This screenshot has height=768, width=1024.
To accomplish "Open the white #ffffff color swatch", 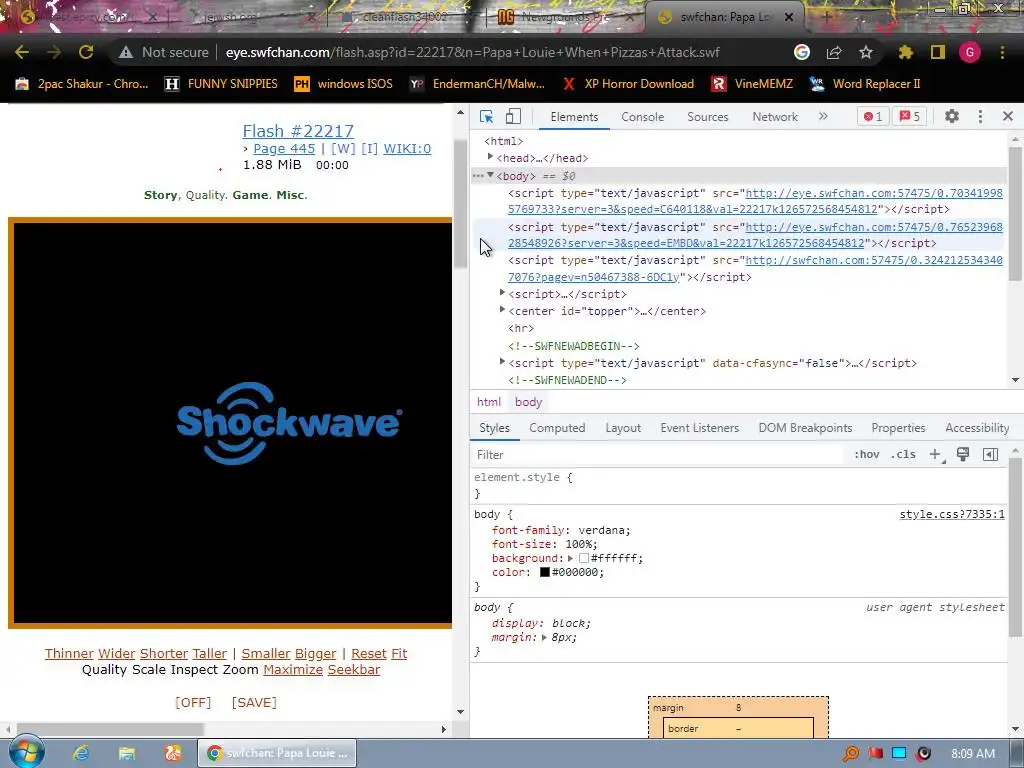I will [x=584, y=558].
